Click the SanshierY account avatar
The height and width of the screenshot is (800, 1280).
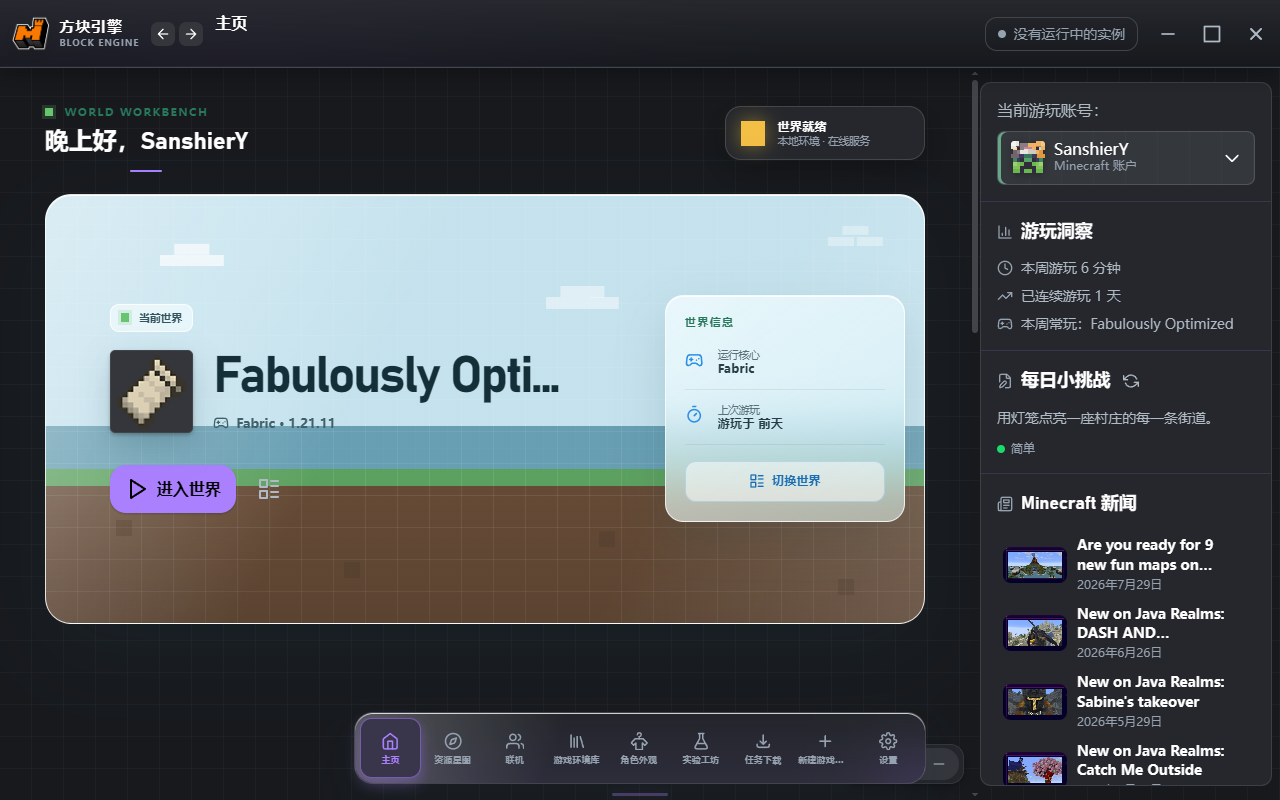tap(1027, 158)
